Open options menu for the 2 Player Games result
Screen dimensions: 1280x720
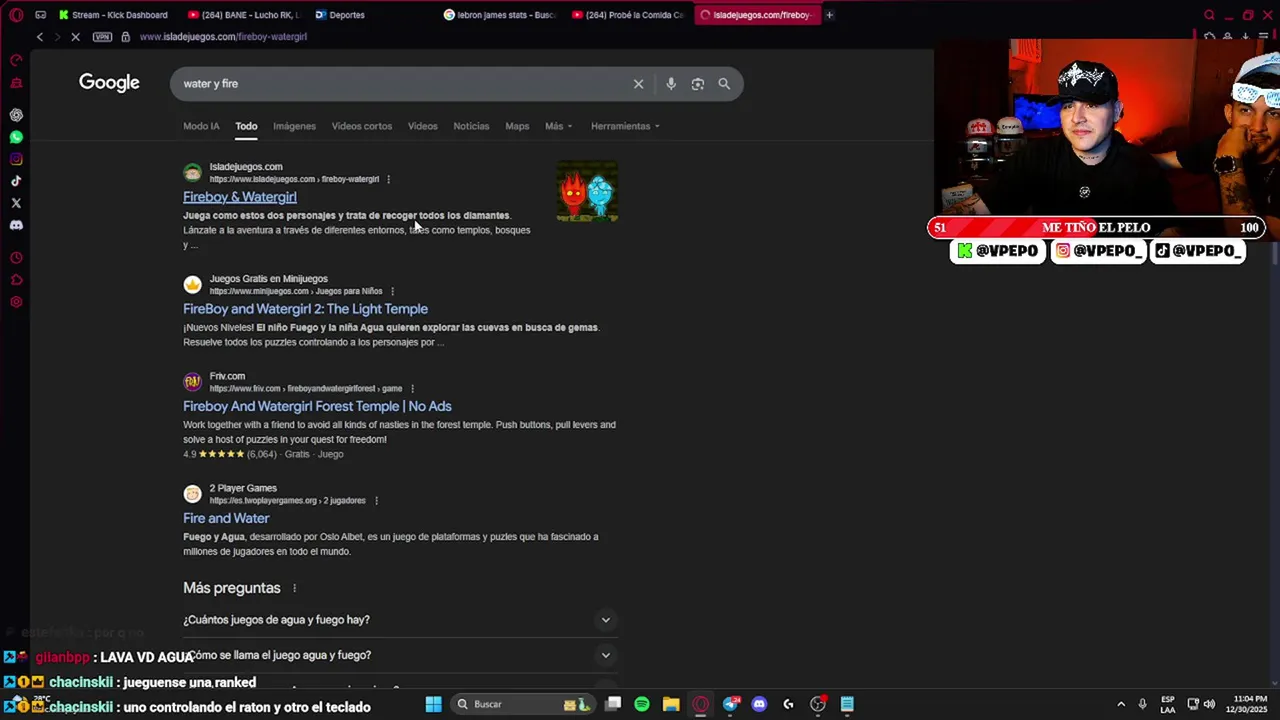pos(376,500)
